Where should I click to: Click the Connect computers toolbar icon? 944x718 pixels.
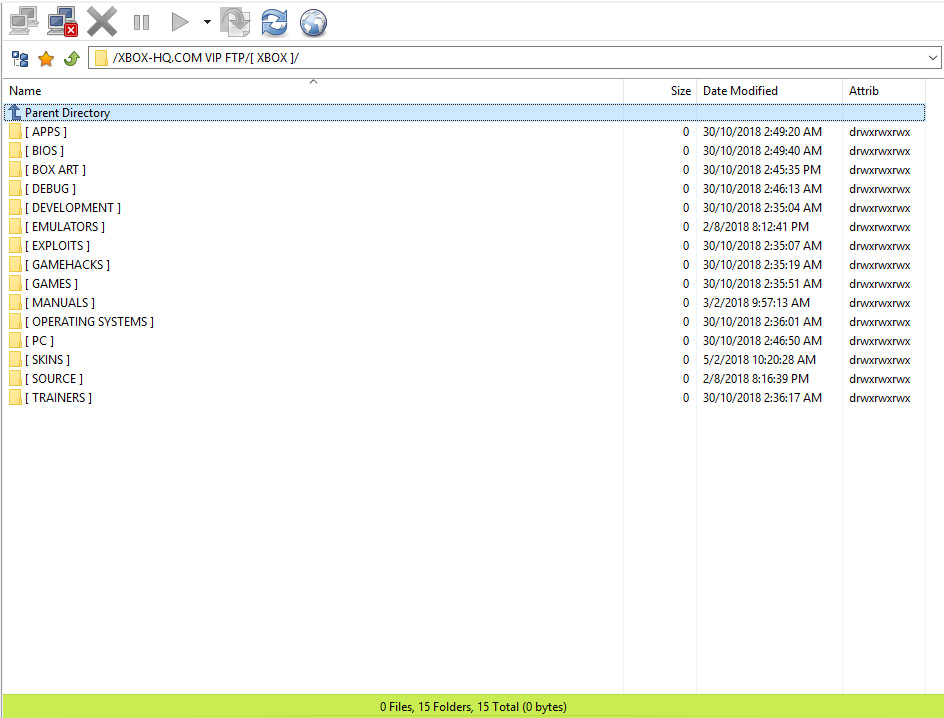pos(24,21)
